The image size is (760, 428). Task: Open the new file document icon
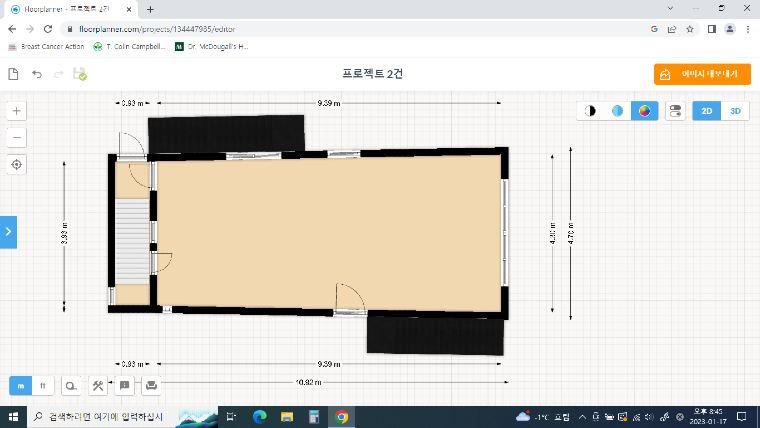pyautogui.click(x=14, y=74)
